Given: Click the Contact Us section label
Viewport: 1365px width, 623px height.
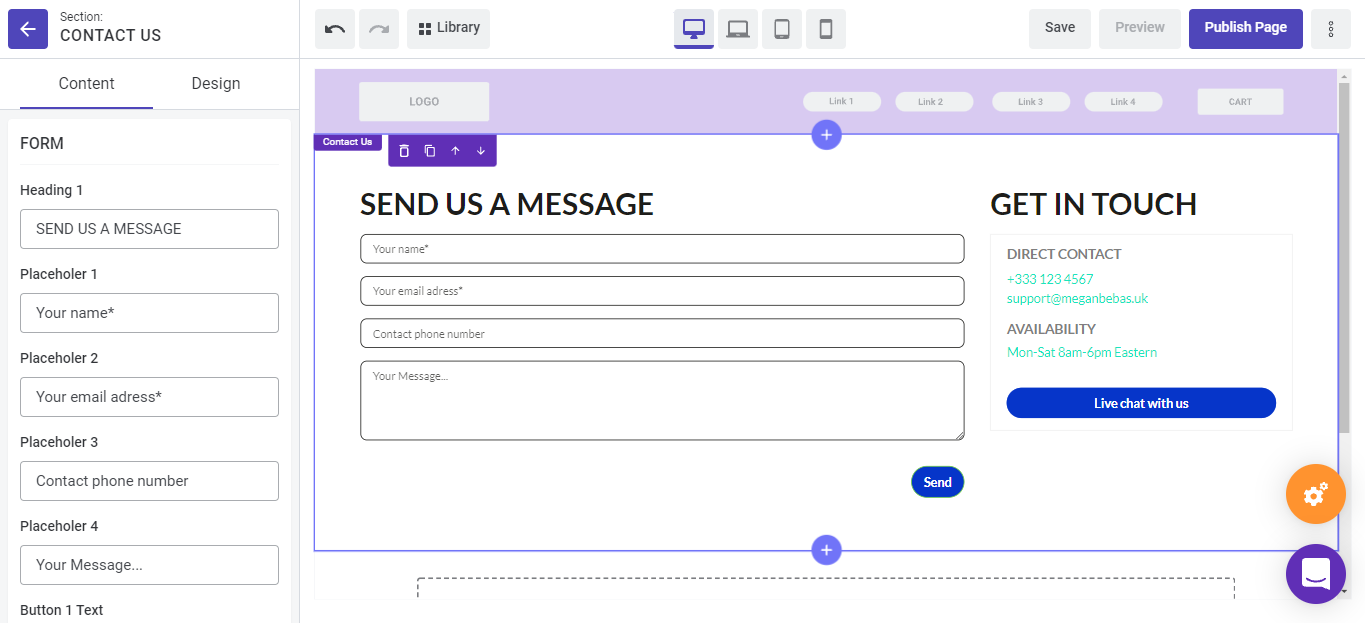Looking at the screenshot, I should coord(348,142).
